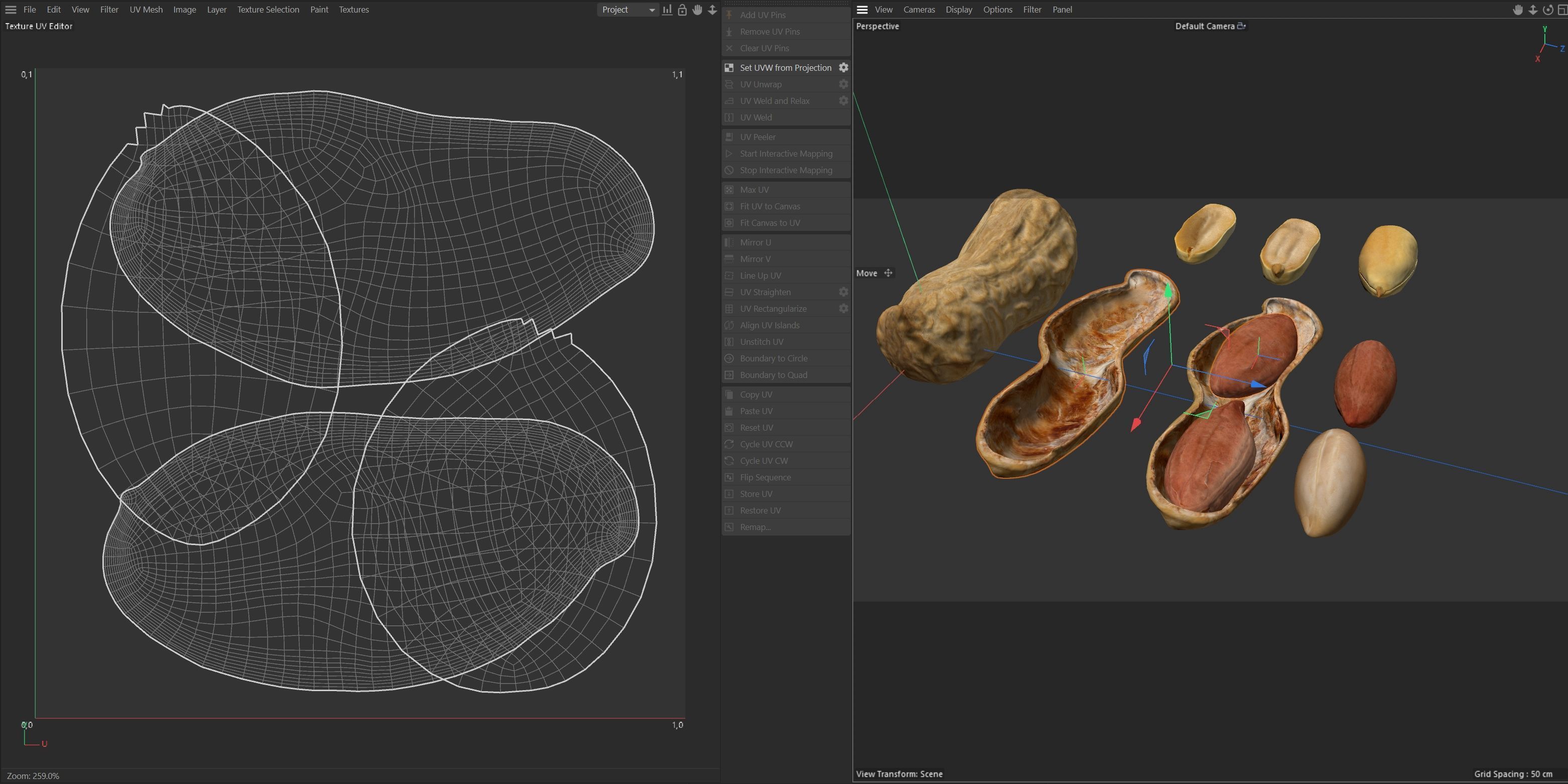Click the Cycle UV CW icon

point(729,461)
